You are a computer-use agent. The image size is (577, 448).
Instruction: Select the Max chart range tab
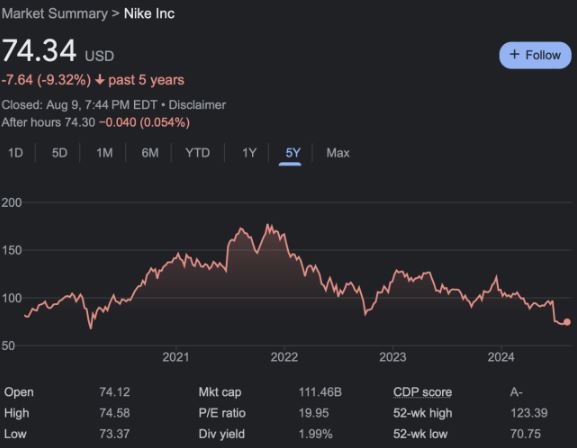[x=338, y=153]
